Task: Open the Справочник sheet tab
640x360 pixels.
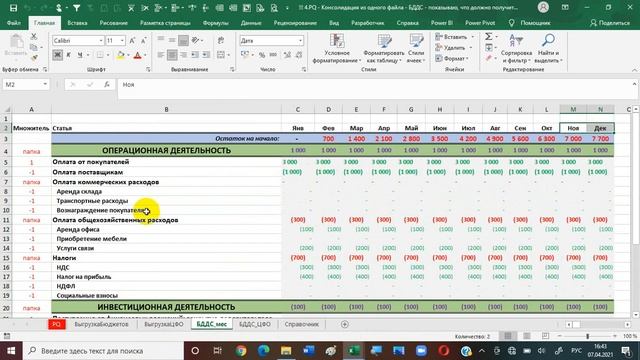Action: [x=302, y=324]
